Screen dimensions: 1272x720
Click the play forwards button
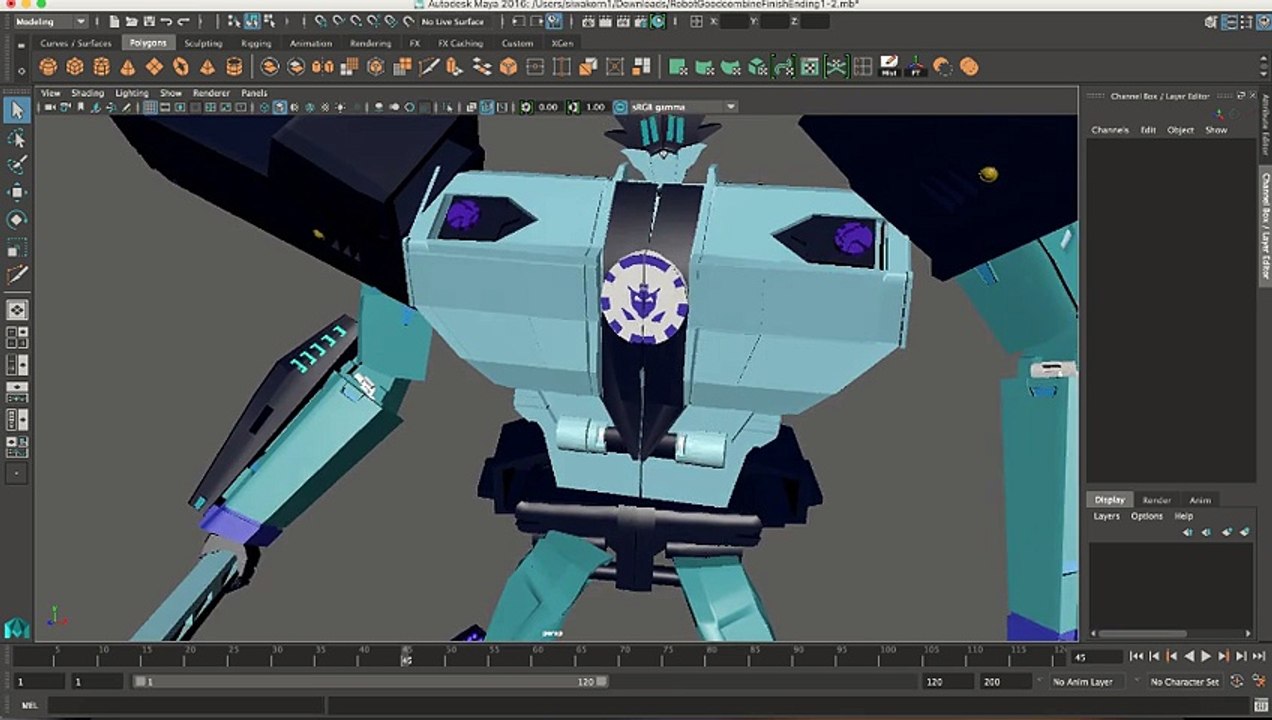[x=1207, y=656]
